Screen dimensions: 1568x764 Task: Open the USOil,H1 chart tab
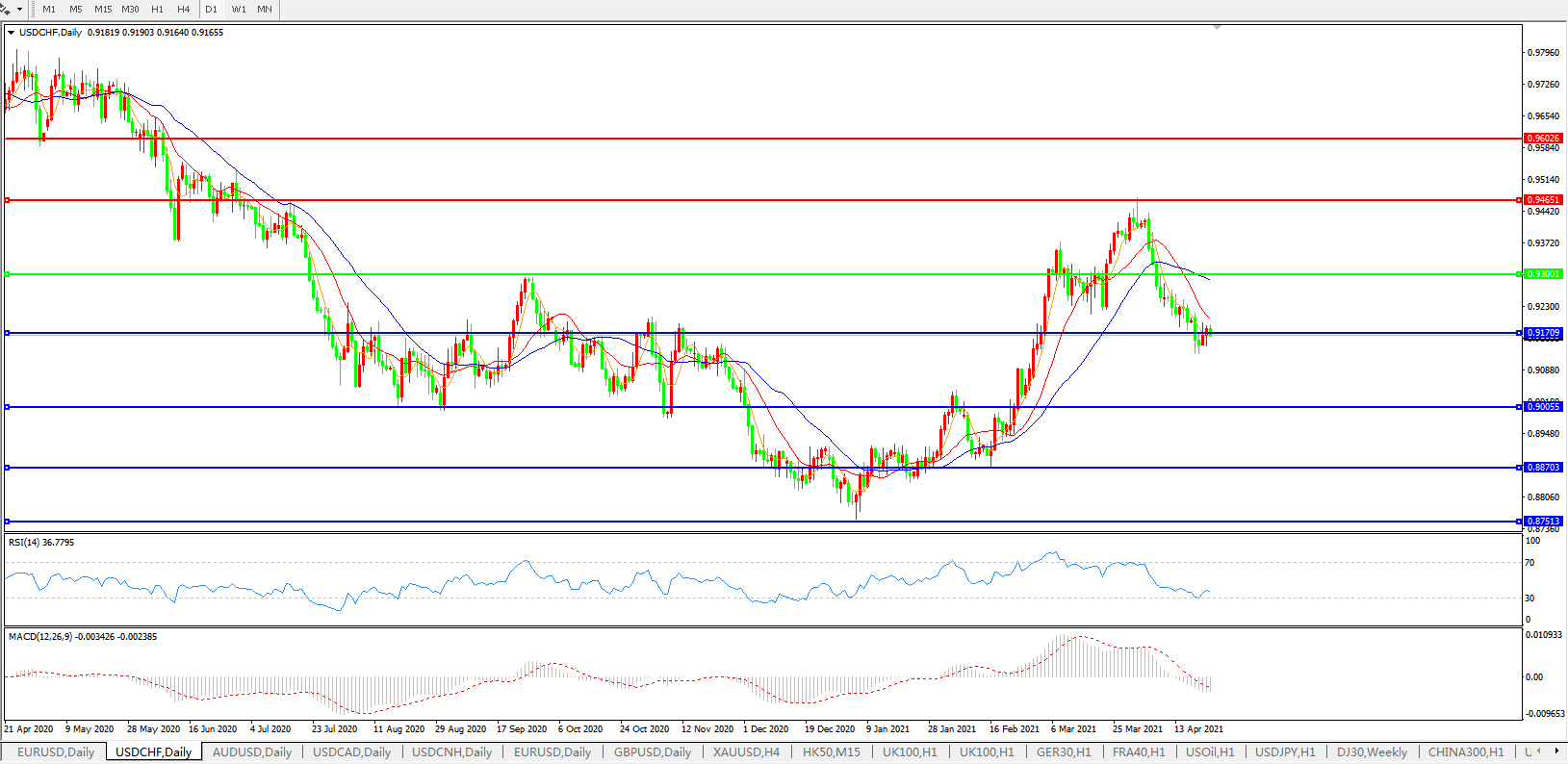[x=1210, y=752]
